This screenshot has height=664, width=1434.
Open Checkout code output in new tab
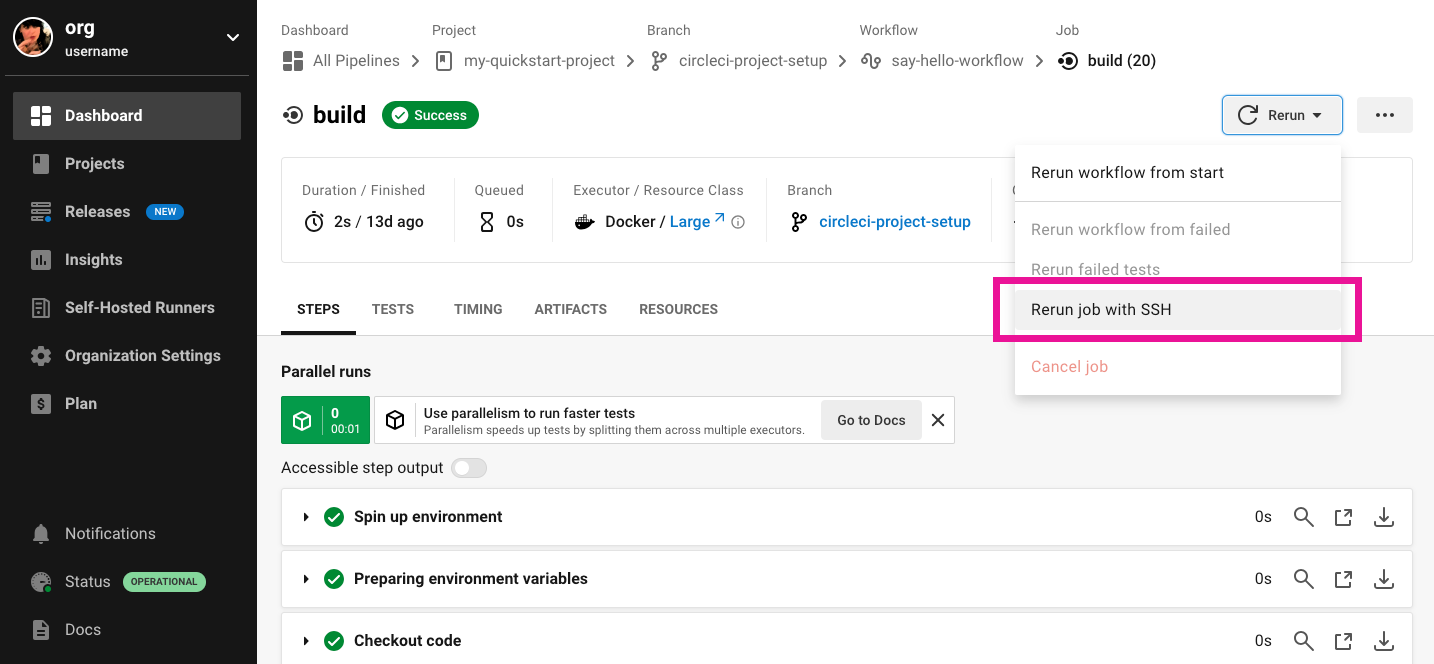coord(1344,641)
